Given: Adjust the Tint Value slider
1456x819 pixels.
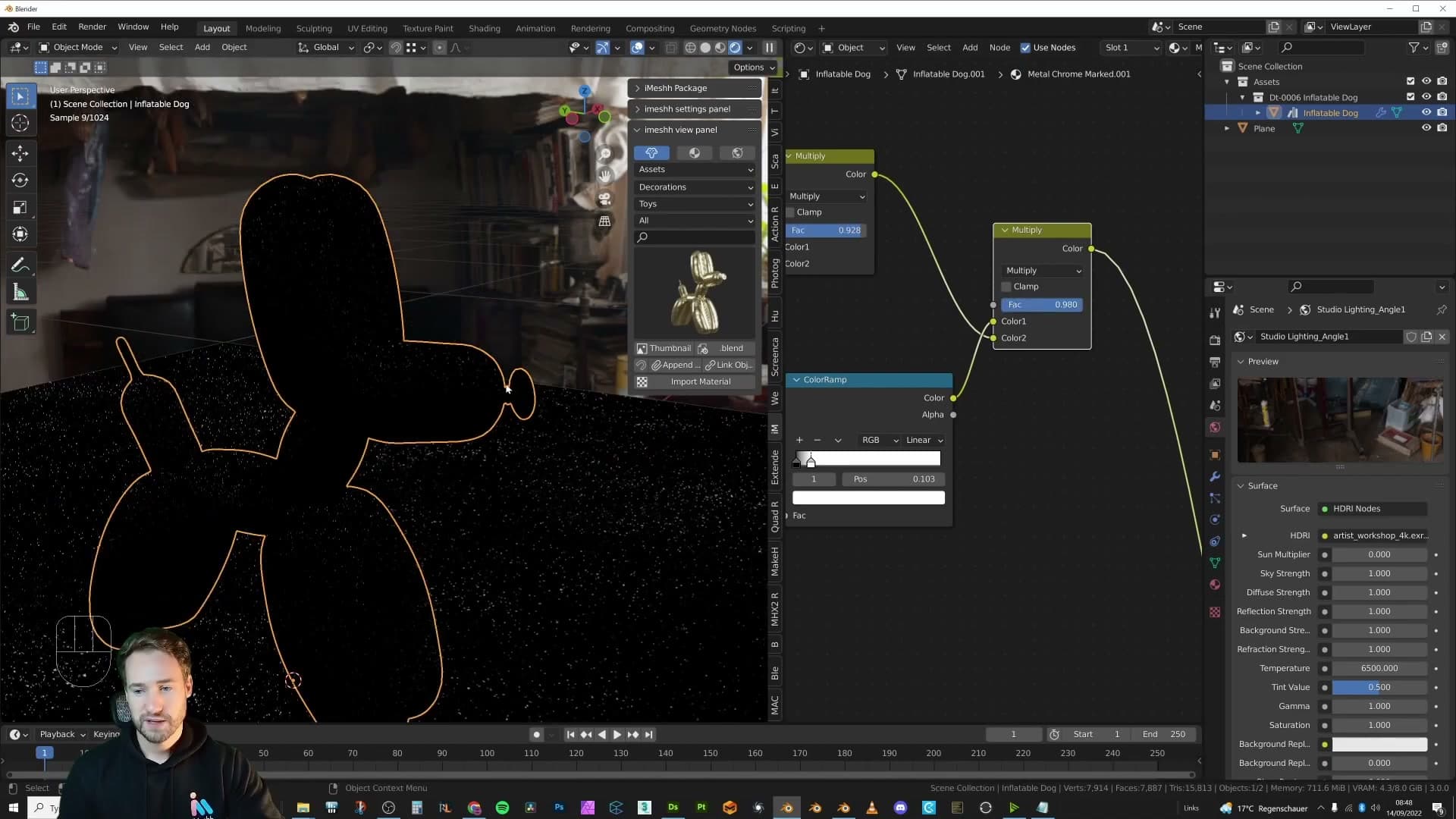Looking at the screenshot, I should (x=1379, y=687).
